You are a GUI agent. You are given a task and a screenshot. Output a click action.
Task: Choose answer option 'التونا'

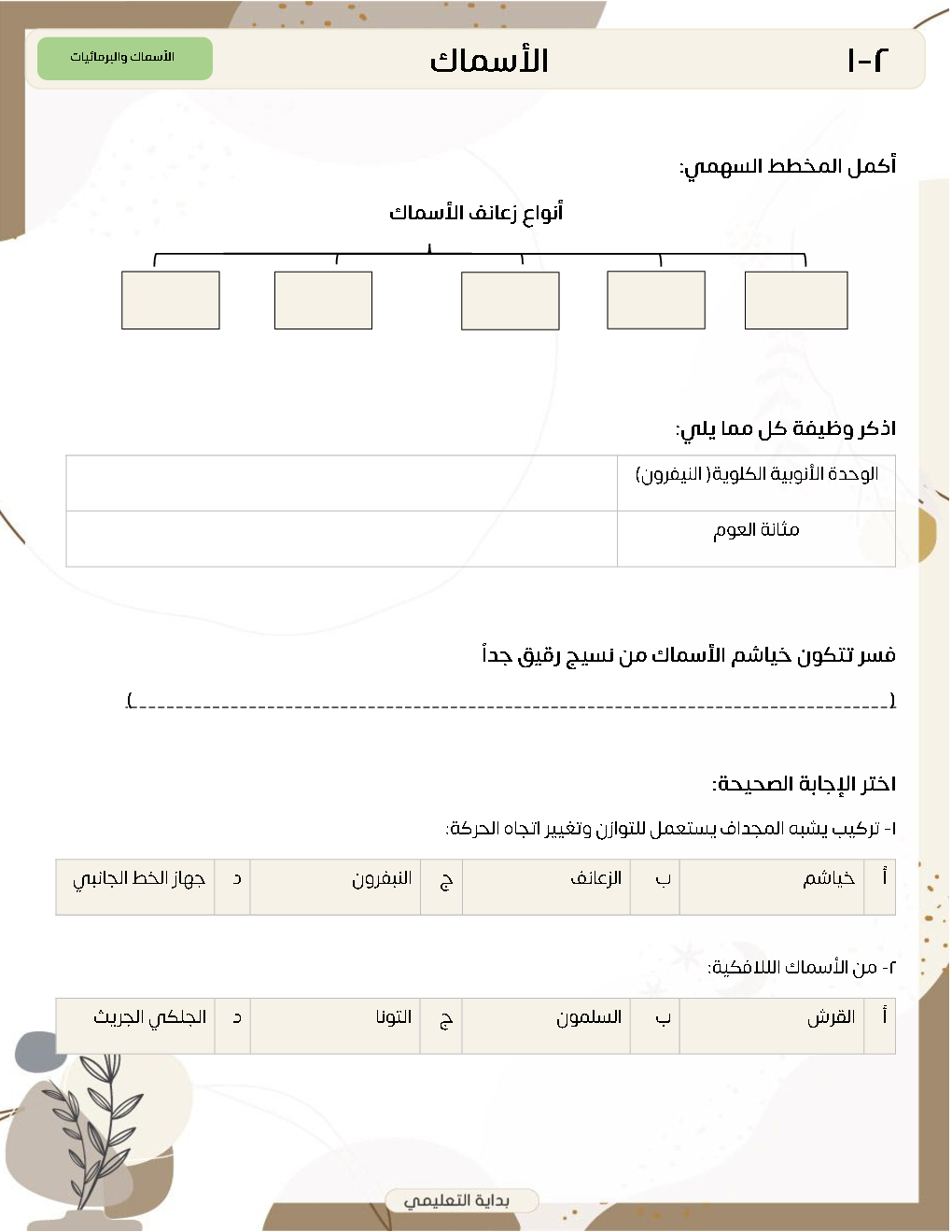[x=393, y=1018]
